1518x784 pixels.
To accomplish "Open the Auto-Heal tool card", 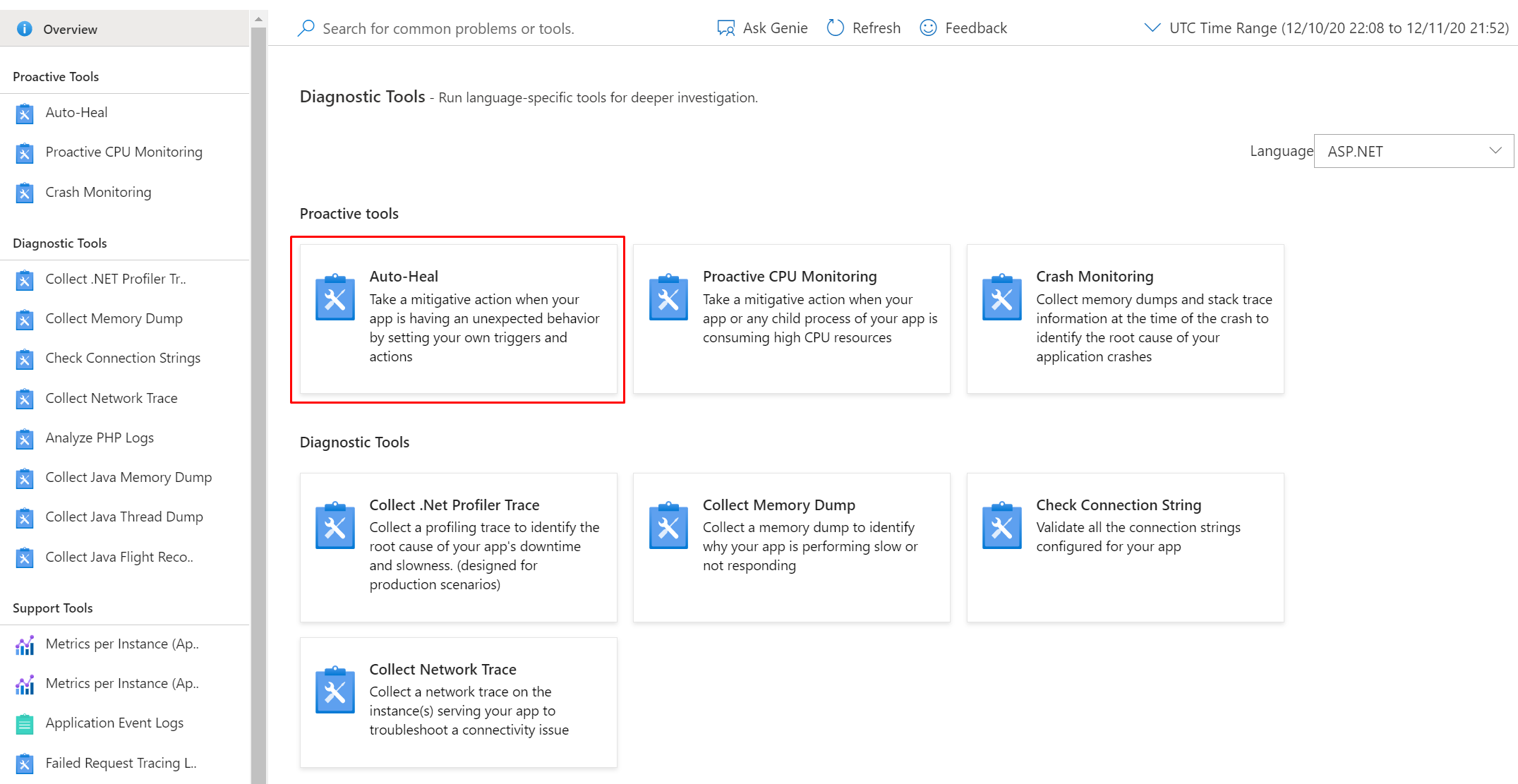I will click(x=458, y=319).
